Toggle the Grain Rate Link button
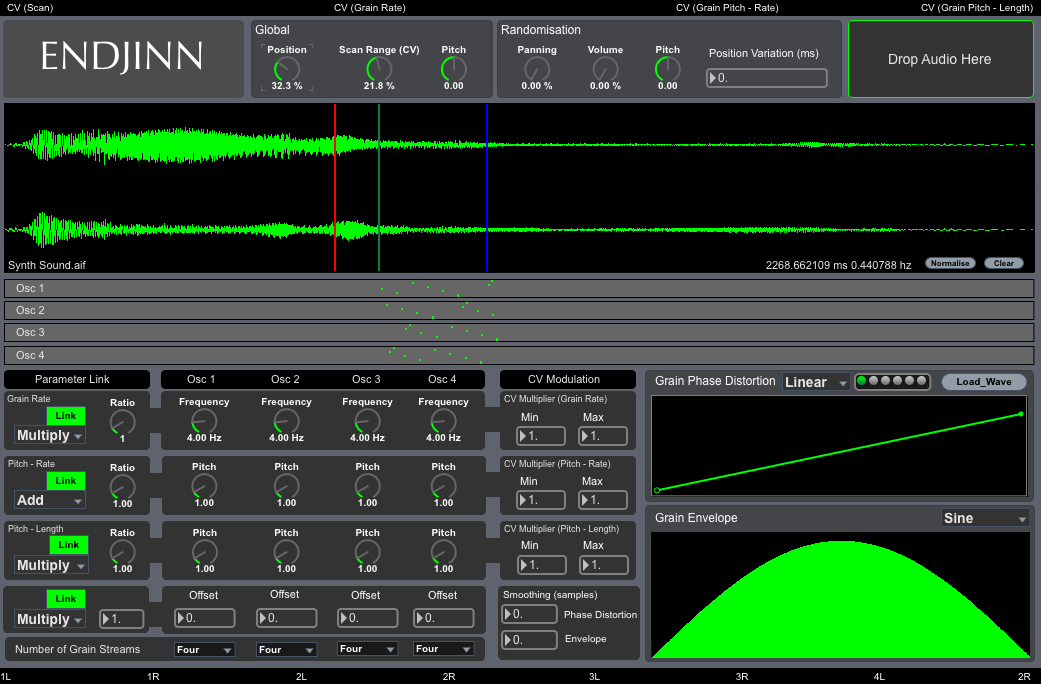This screenshot has height=684, width=1041. click(66, 415)
